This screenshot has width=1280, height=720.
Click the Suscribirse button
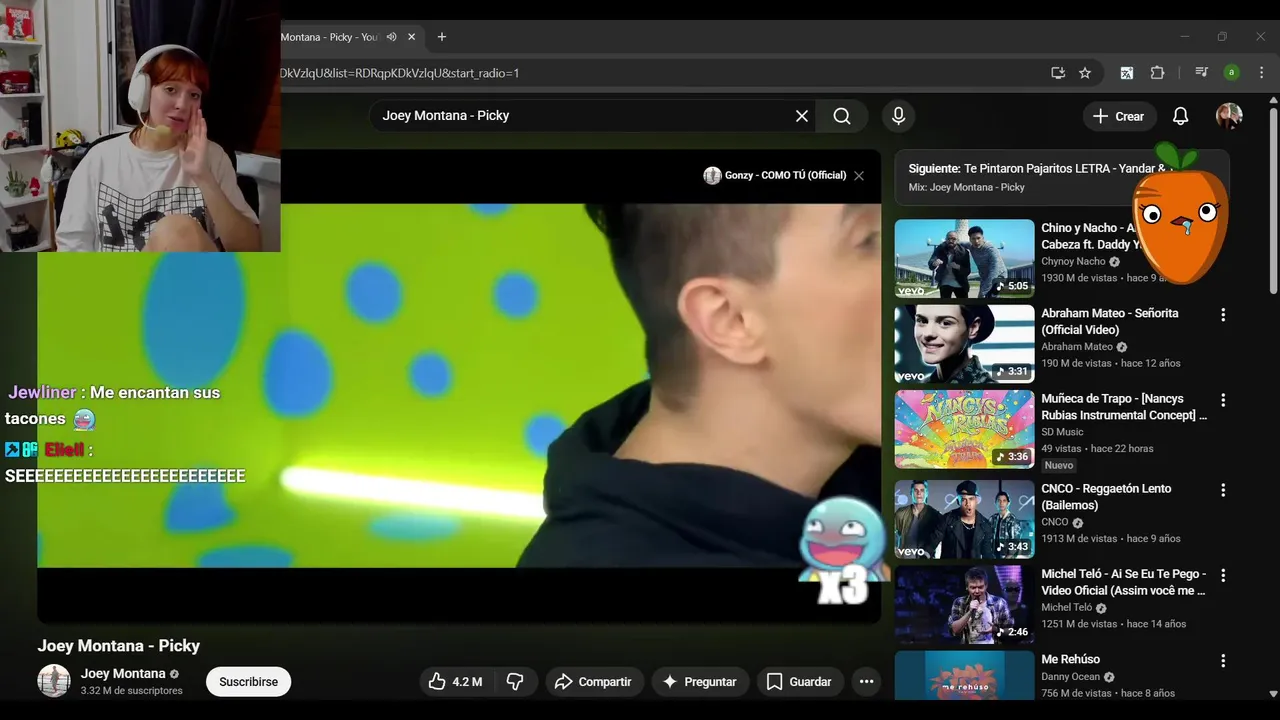point(248,682)
